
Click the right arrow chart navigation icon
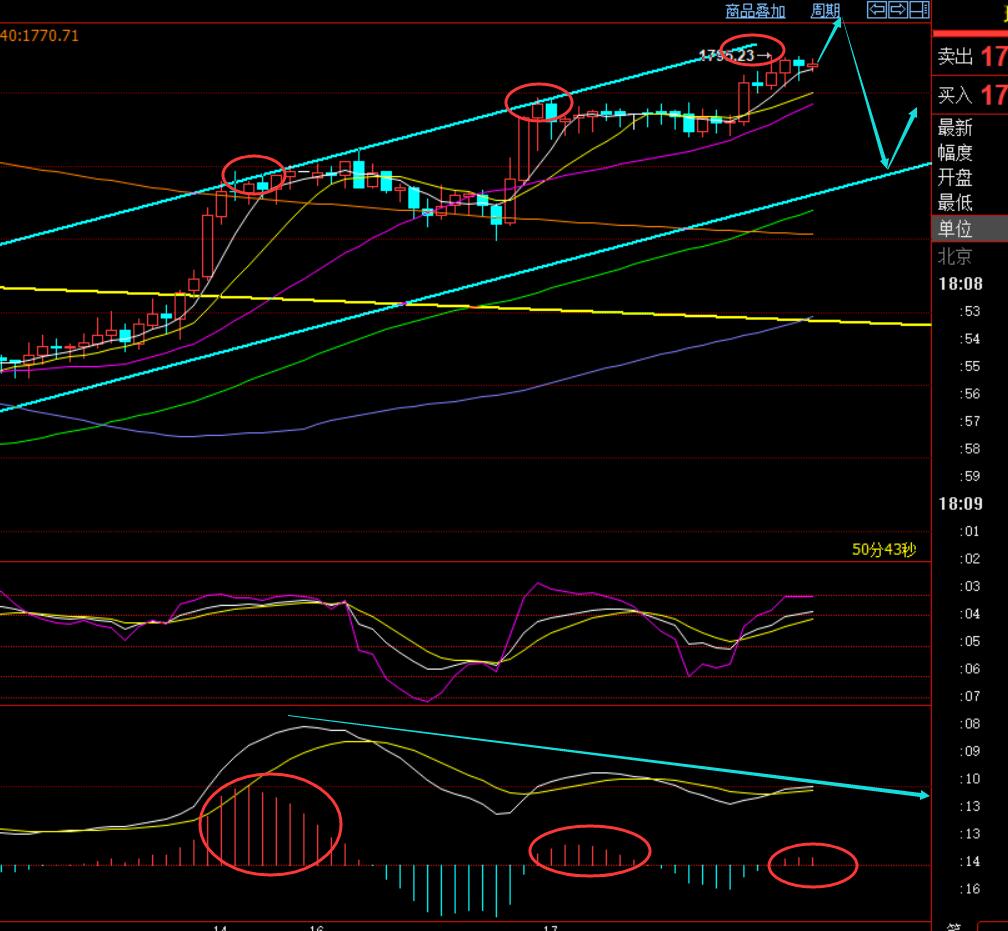[x=897, y=10]
